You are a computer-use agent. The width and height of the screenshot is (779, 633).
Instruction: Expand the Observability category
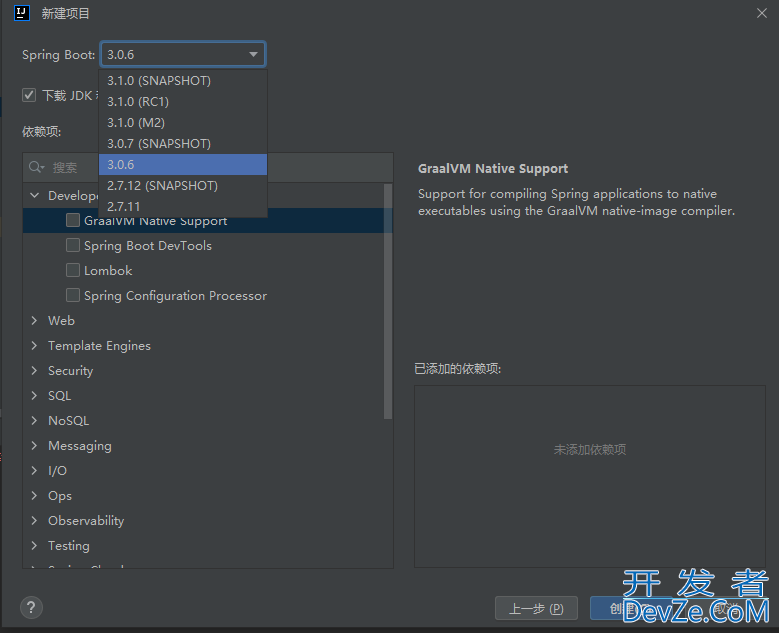coord(34,520)
